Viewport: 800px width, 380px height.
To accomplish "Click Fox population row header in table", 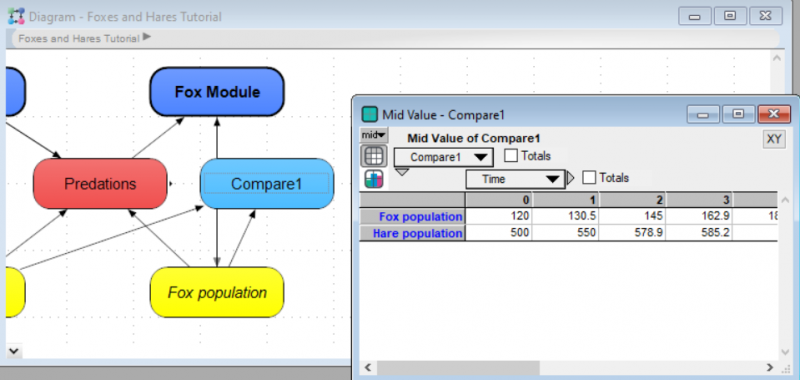I will [x=412, y=216].
